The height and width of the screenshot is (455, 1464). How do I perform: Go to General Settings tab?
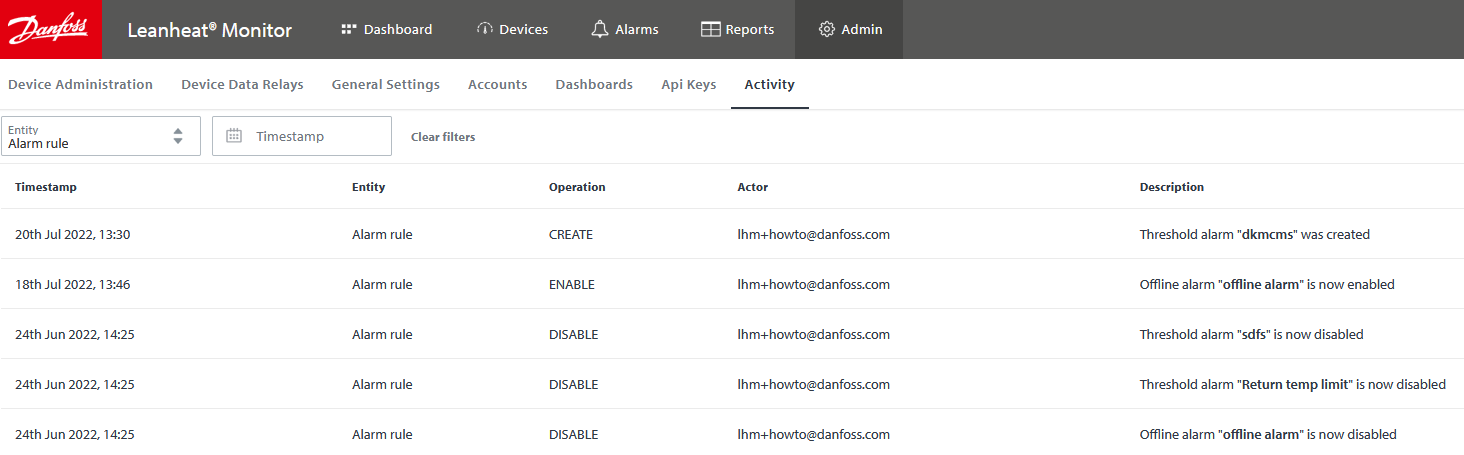pos(385,85)
